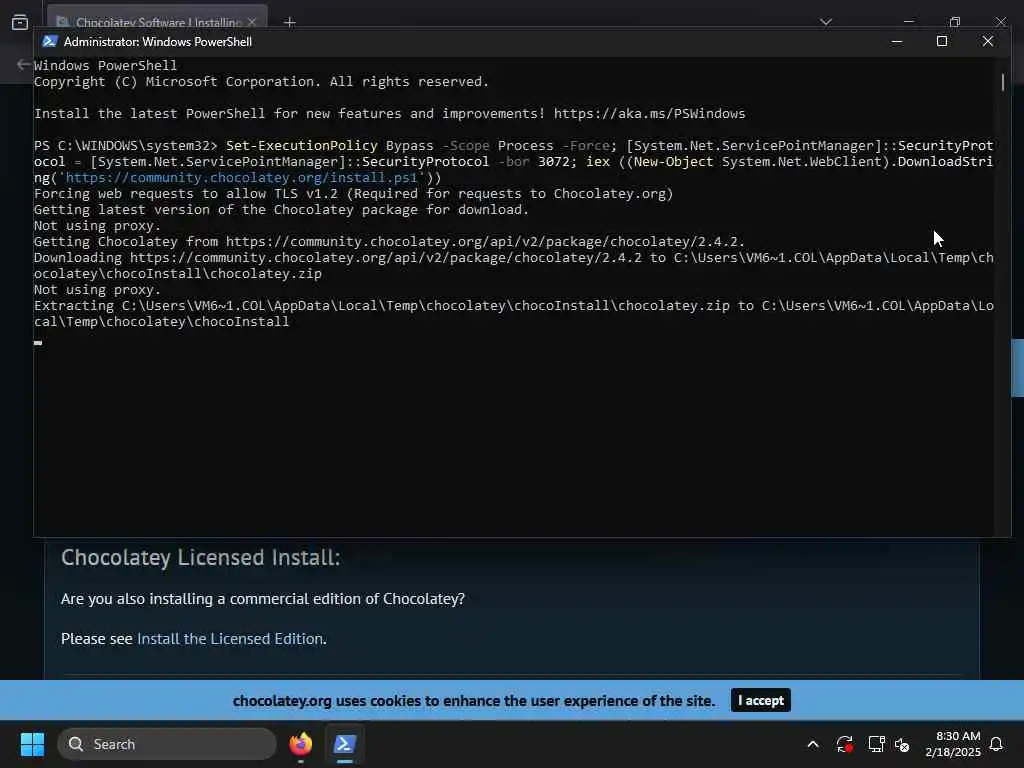Close the Chocolatey browser tab
The width and height of the screenshot is (1024, 768).
pos(252,22)
